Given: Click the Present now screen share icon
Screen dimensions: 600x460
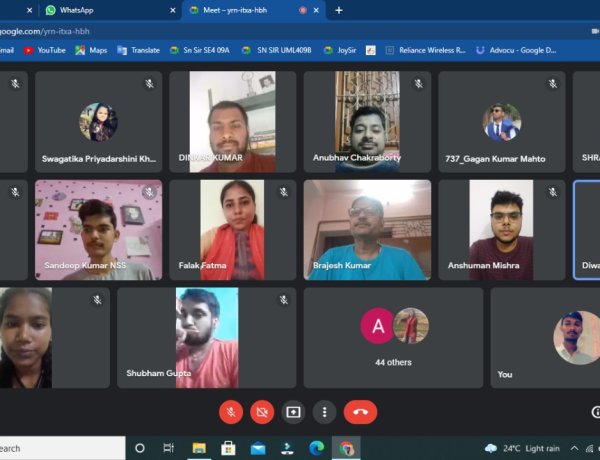Looking at the screenshot, I should pos(293,411).
